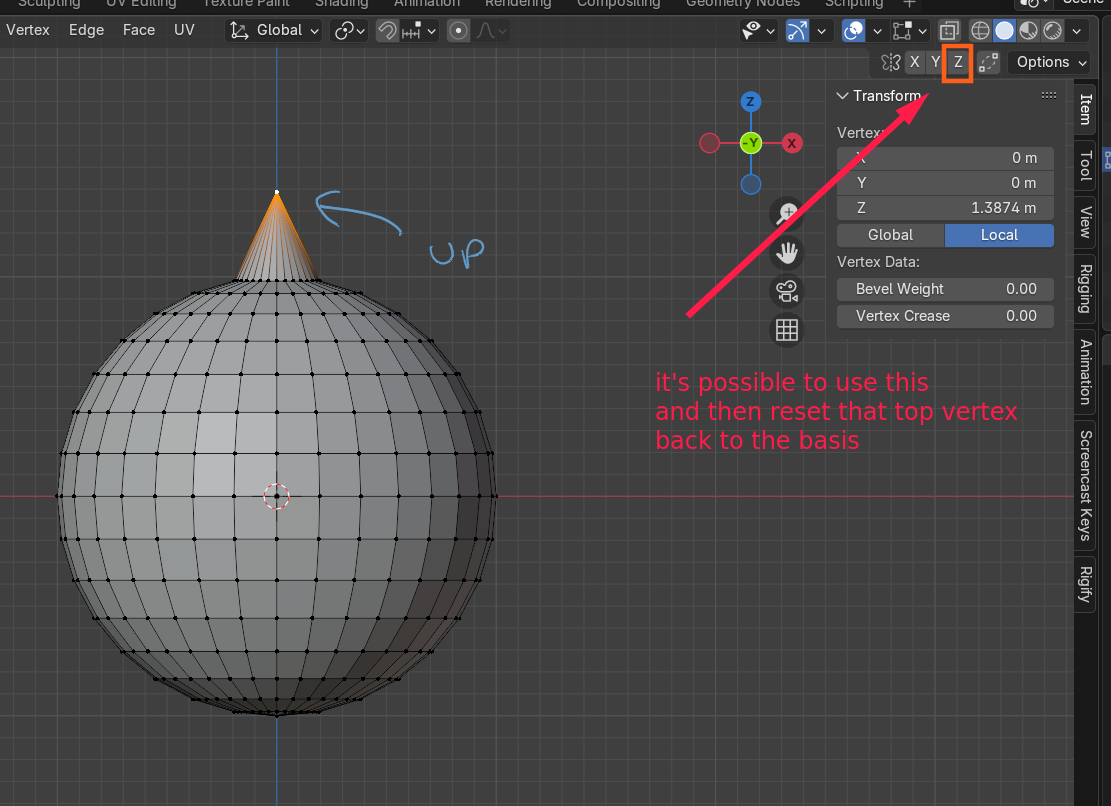
Task: Toggle the camera view icon
Action: [x=786, y=291]
